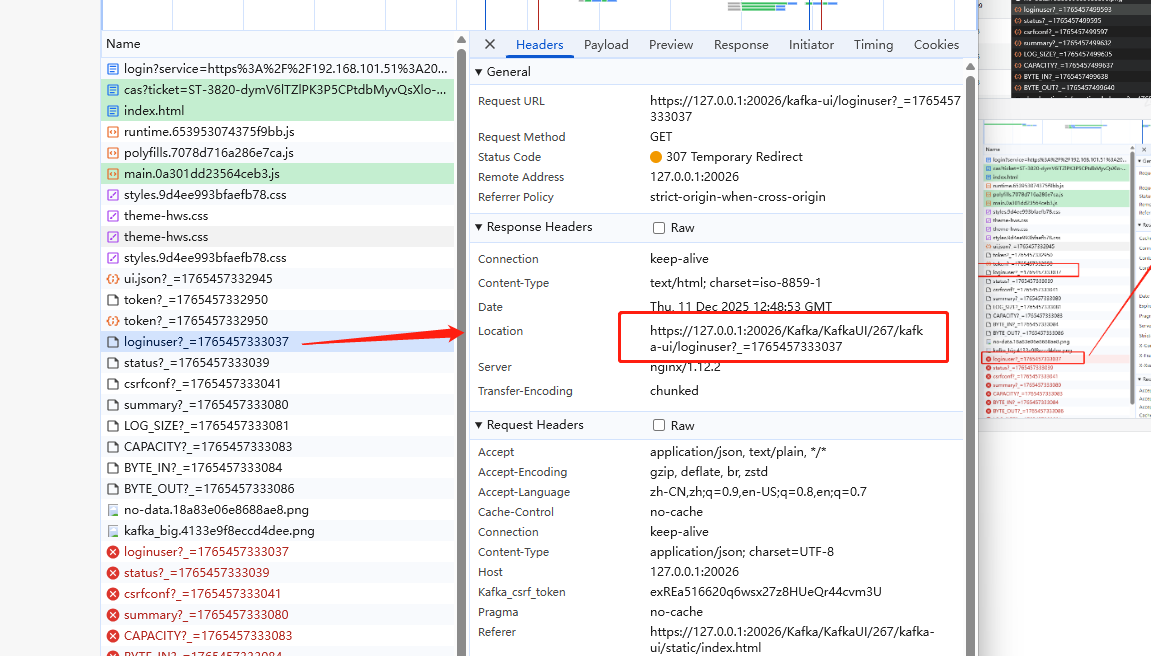Click the file icon of the highlighted loginuser?_=1765457333037
This screenshot has height=656, width=1151.
(x=112, y=342)
